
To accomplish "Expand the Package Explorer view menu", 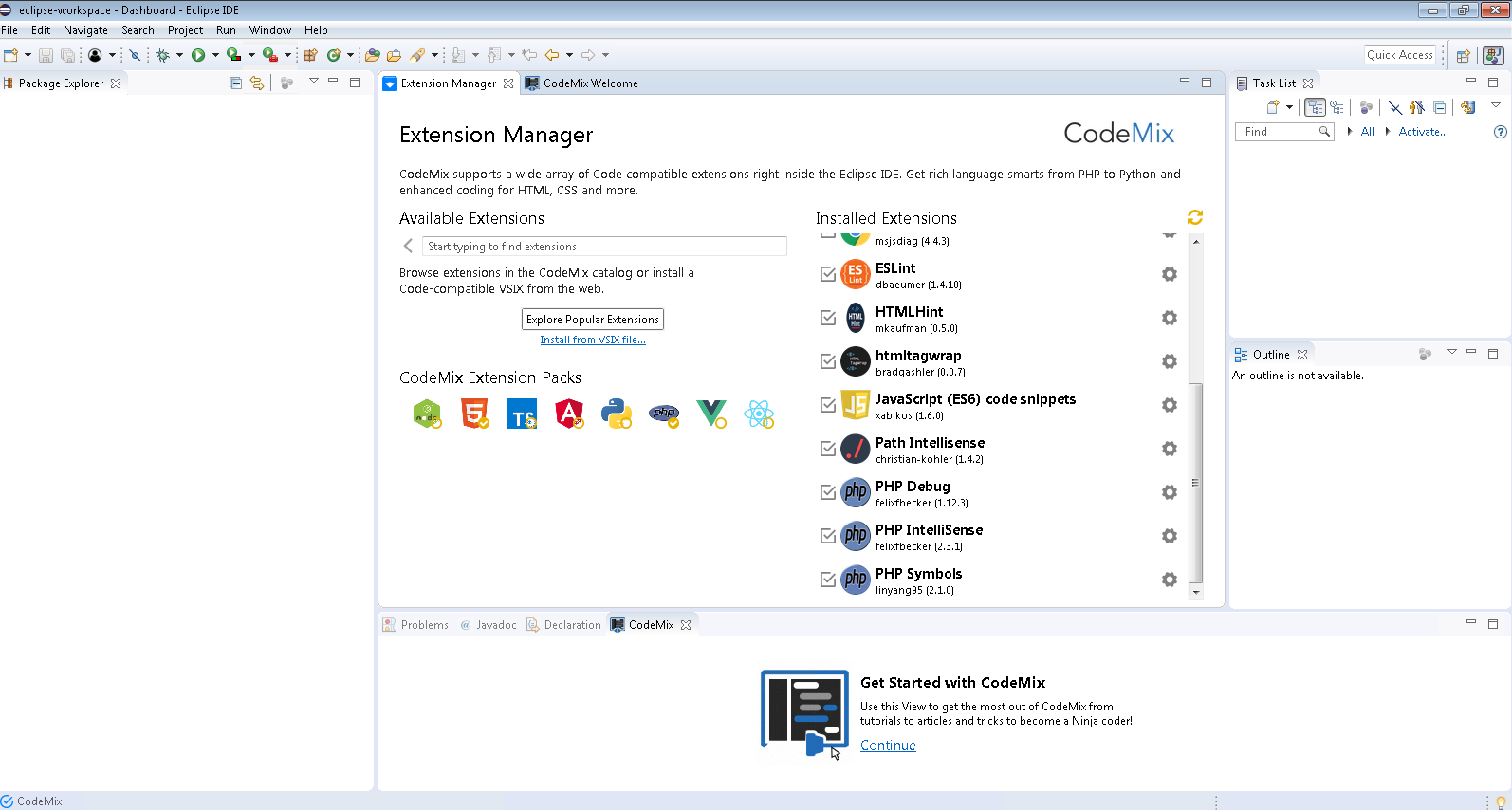I will pos(314,82).
